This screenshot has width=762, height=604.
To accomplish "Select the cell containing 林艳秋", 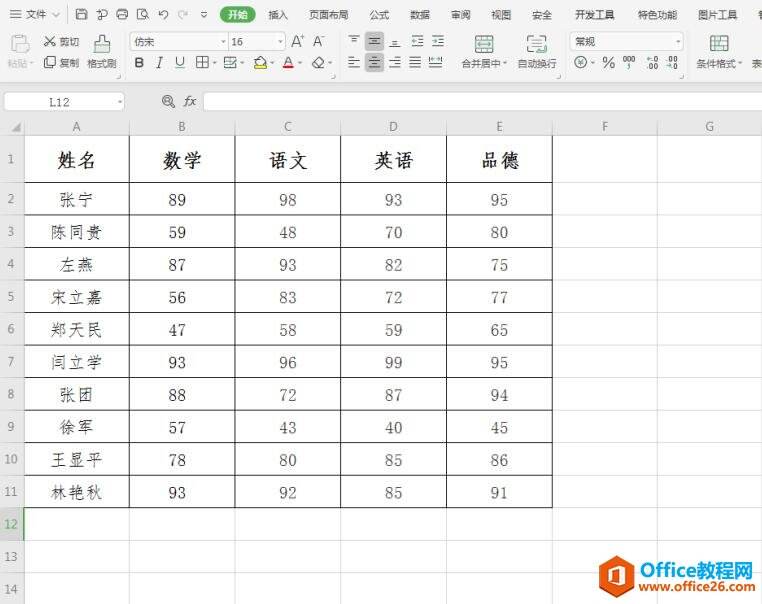I will (77, 492).
